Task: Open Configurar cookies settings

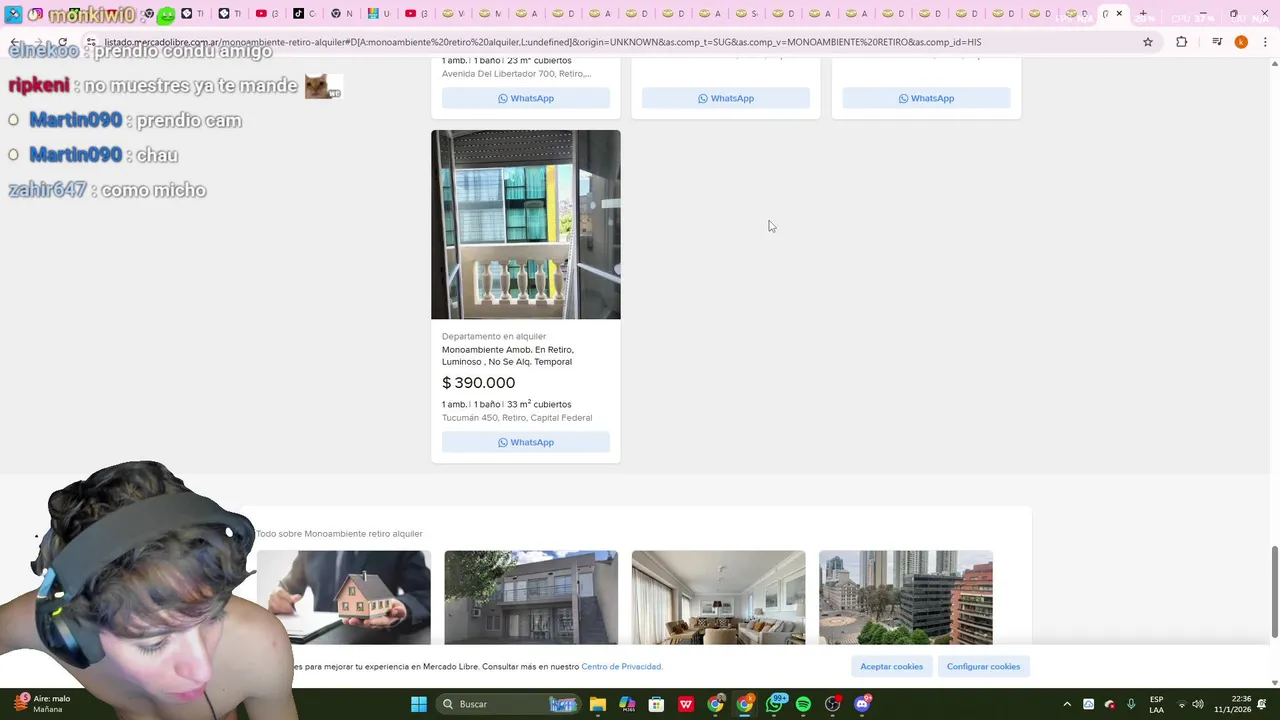Action: click(x=983, y=666)
